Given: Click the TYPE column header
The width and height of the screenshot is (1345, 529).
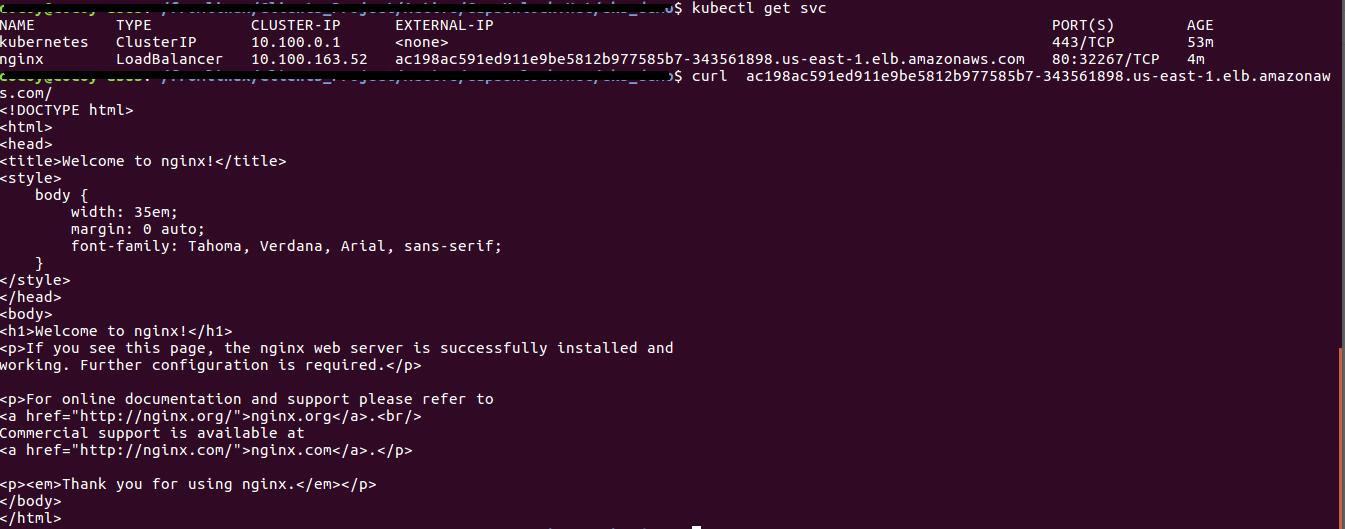Looking at the screenshot, I should click(x=134, y=25).
